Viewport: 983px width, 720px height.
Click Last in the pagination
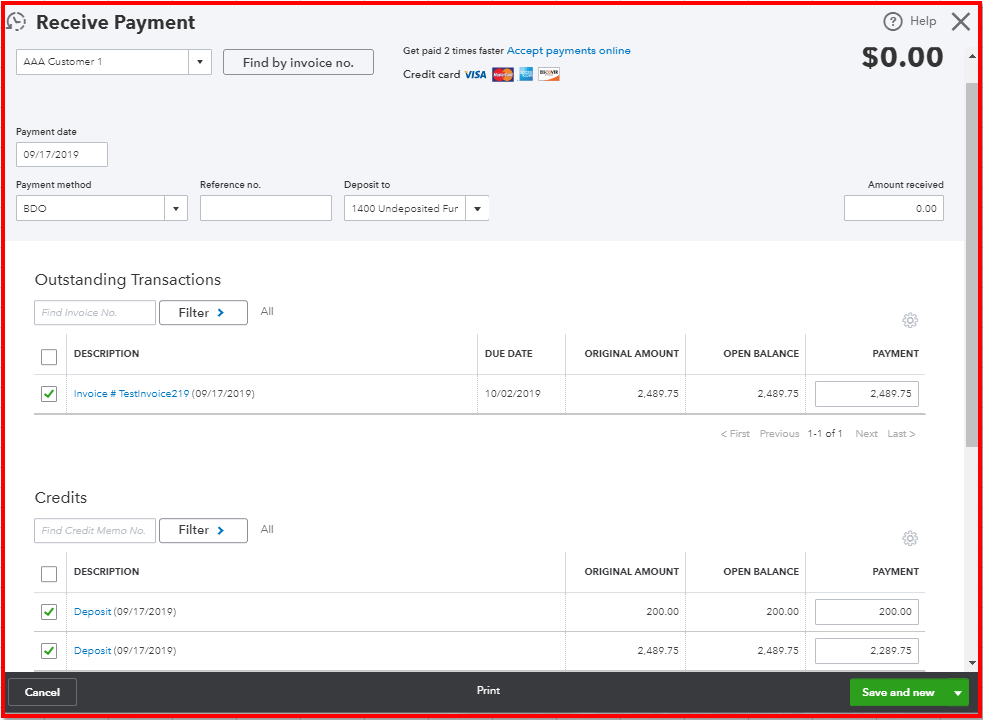902,433
